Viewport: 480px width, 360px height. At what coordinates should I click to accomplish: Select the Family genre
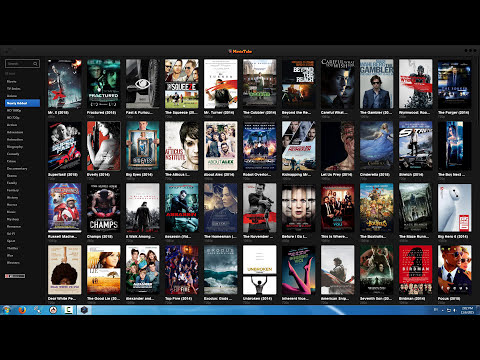[12, 183]
